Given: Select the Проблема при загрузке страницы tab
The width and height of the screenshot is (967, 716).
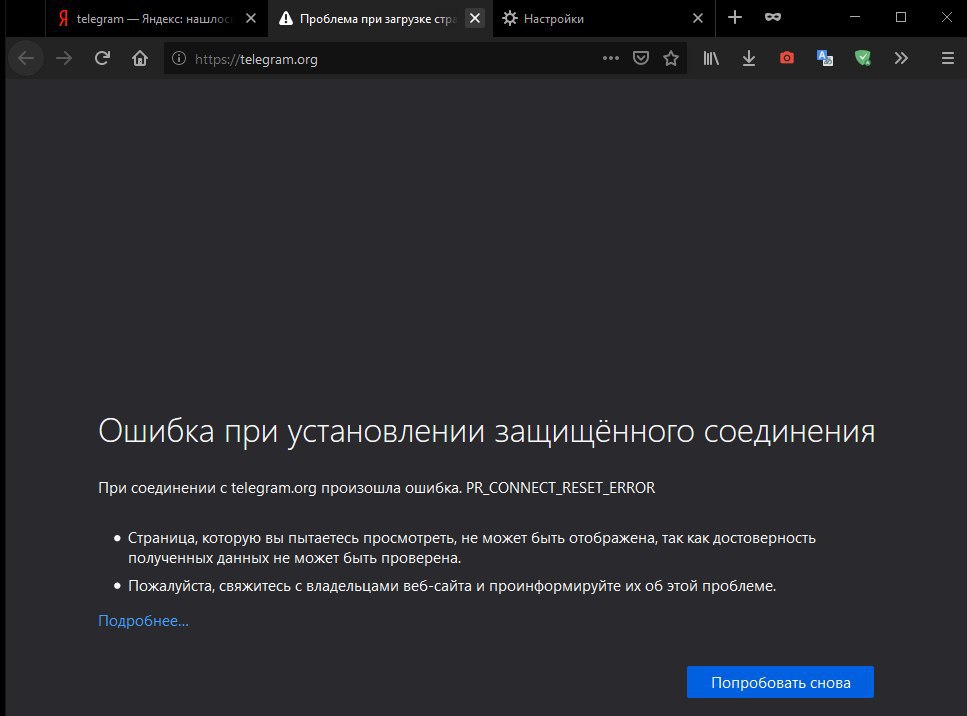Looking at the screenshot, I should (381, 19).
